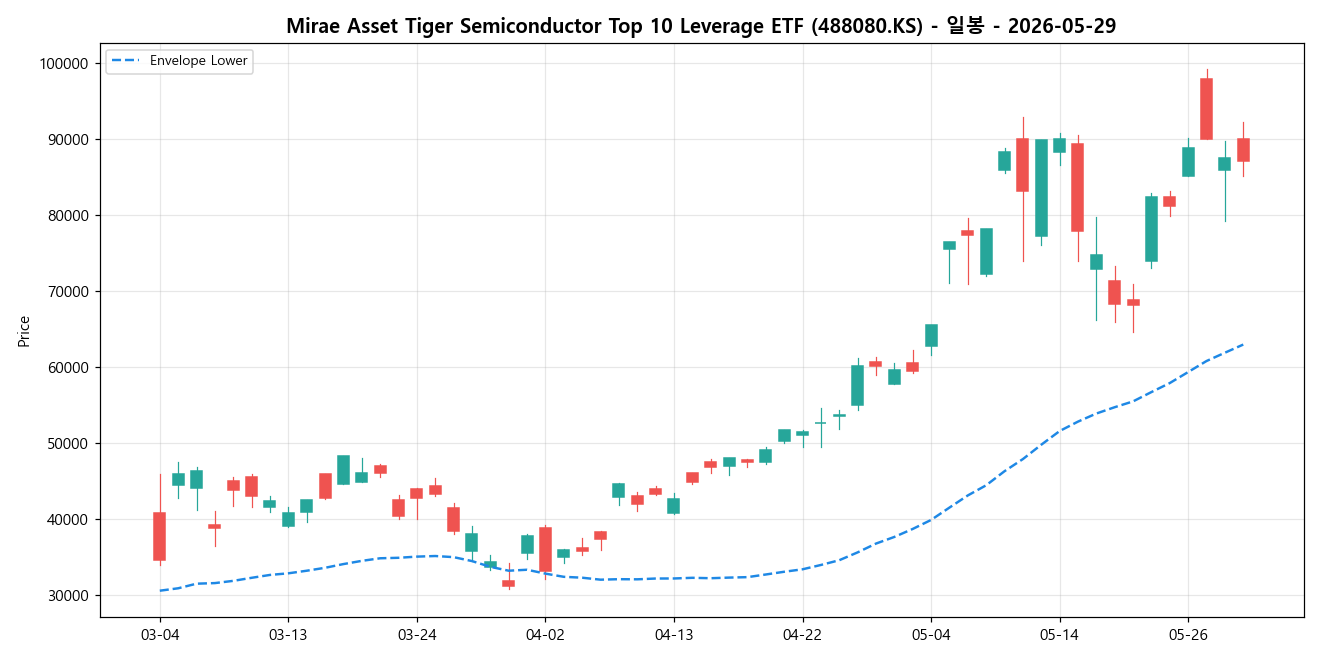The width and height of the screenshot is (1320, 660).
Task: Click the 50000 y-axis tick label
Action: point(67,444)
